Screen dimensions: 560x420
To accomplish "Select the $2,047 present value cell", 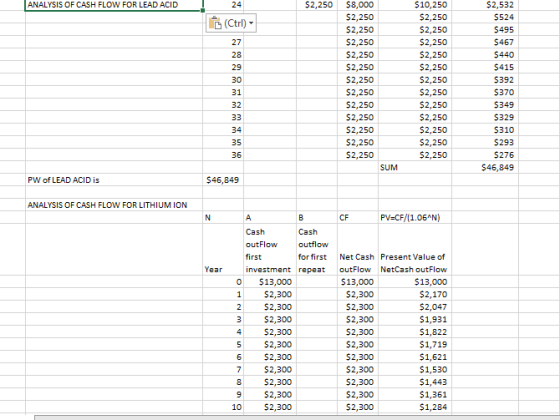I will coord(415,307).
